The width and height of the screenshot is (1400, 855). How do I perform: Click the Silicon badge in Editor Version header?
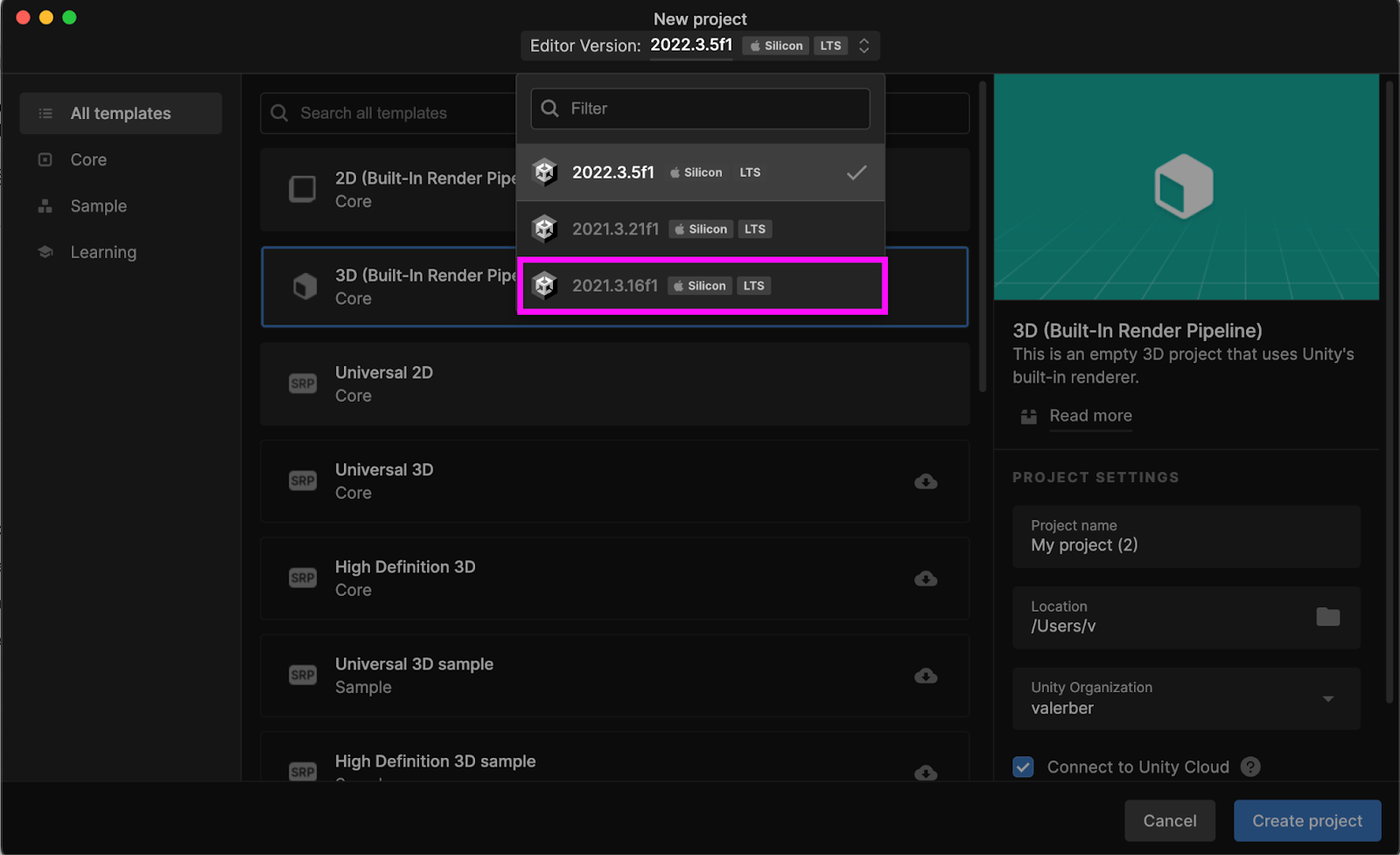[776, 46]
